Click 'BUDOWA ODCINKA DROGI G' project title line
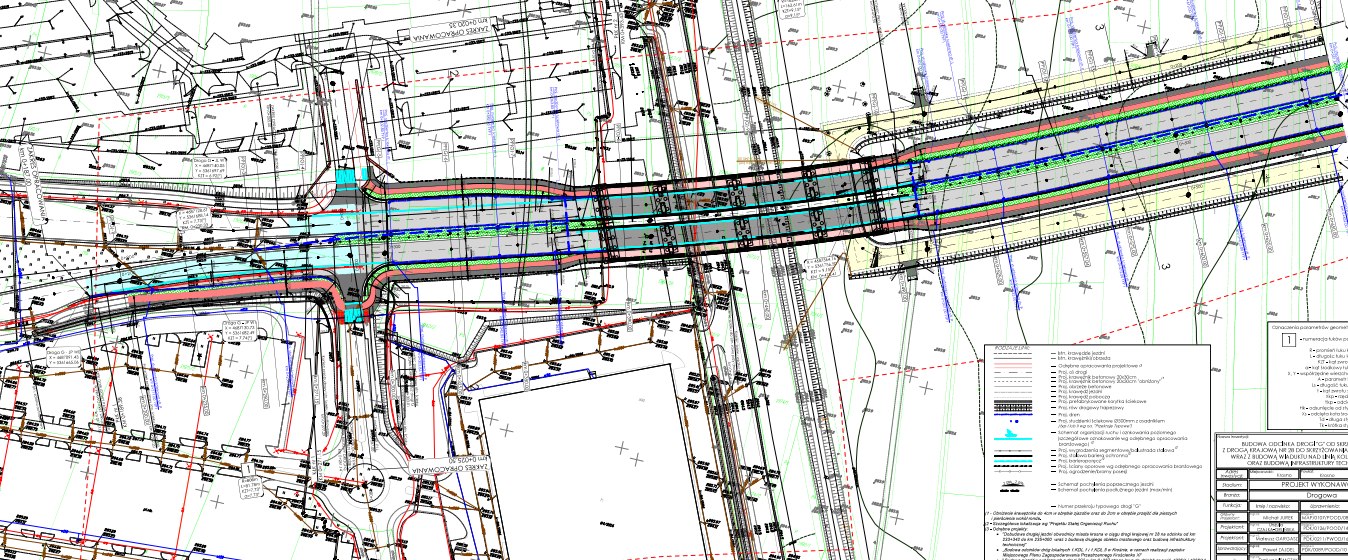This screenshot has width=1348, height=560. click(1295, 444)
